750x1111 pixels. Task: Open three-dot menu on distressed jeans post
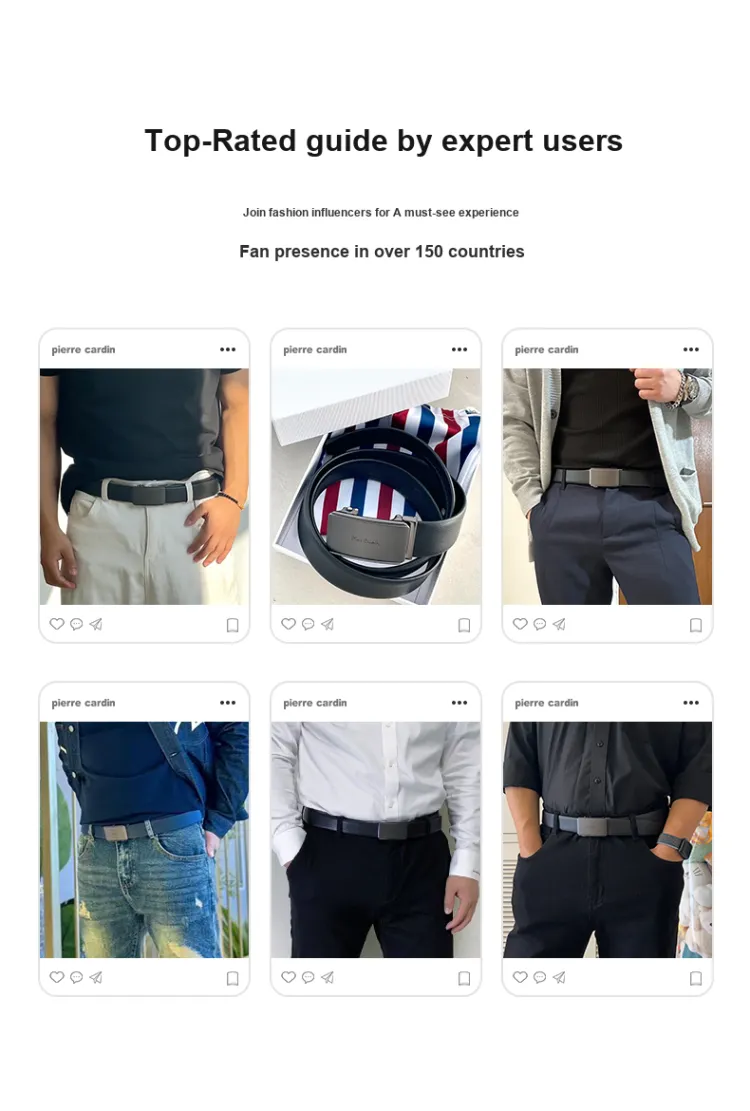pyautogui.click(x=227, y=703)
